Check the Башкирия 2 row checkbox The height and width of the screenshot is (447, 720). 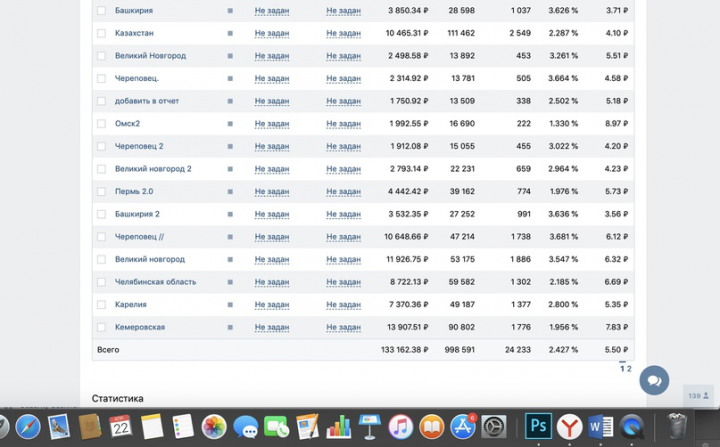coord(101,214)
